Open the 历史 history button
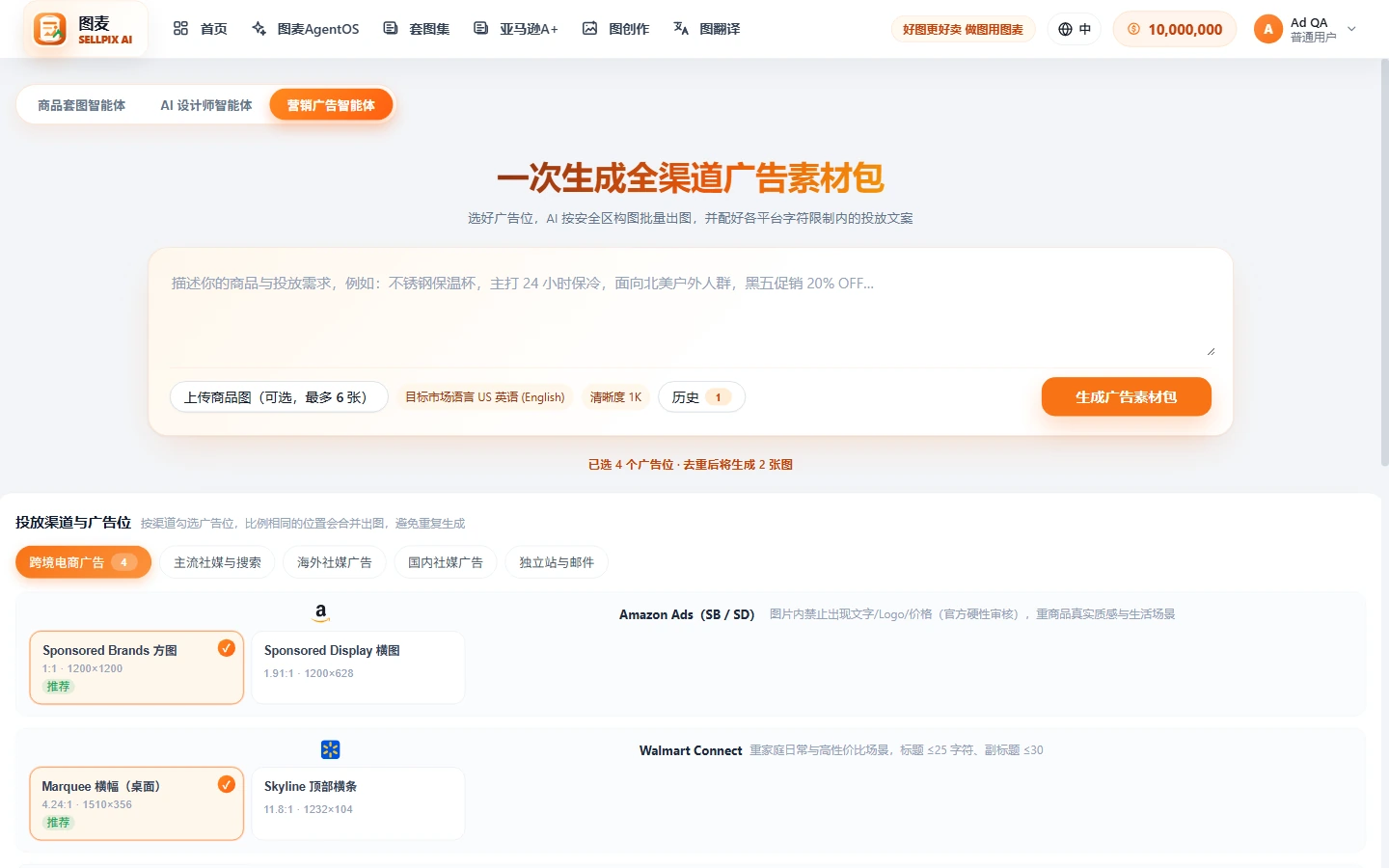1389x868 pixels. [x=701, y=397]
